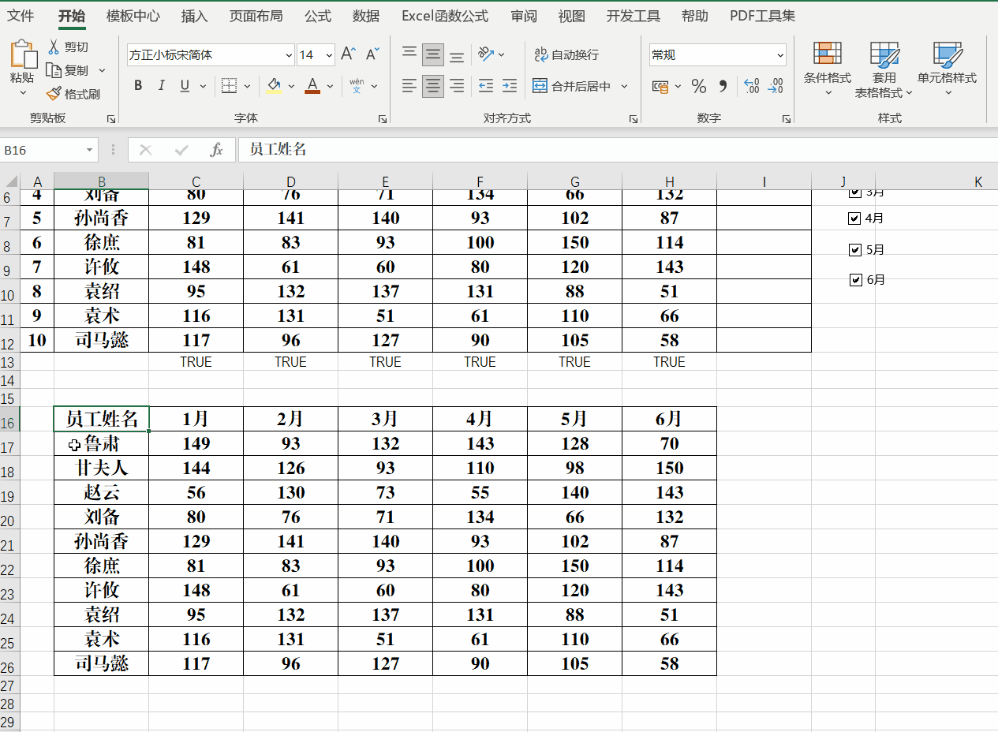The image size is (998, 732).
Task: Open Format as Table (套用表格格式)
Action: 883,69
